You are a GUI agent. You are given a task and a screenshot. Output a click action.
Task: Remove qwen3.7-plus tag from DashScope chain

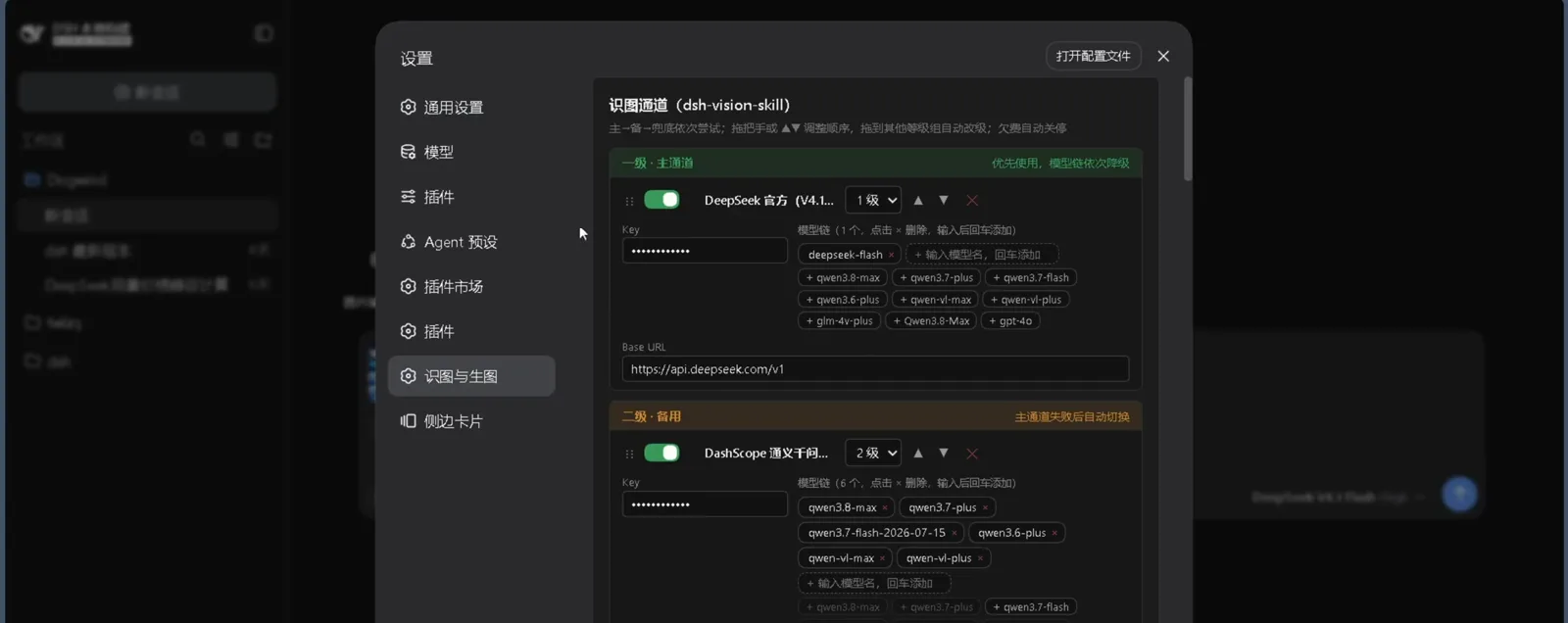tap(985, 507)
